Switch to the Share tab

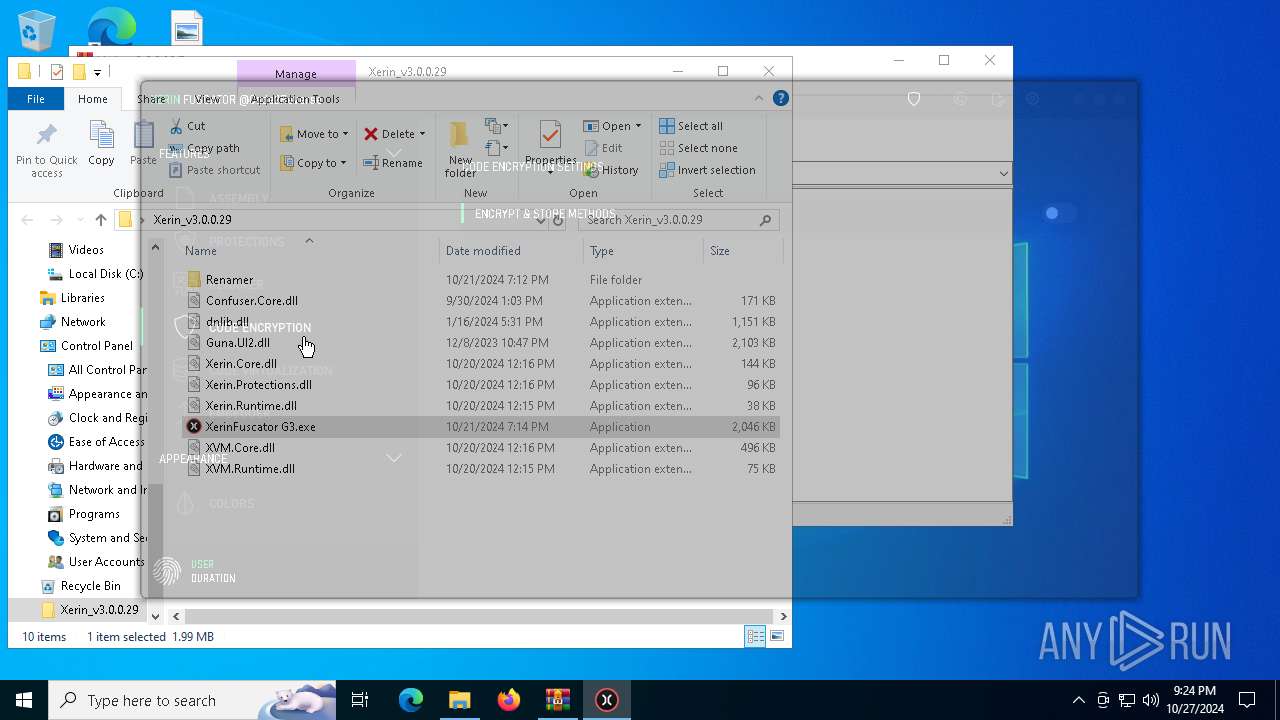(x=151, y=99)
